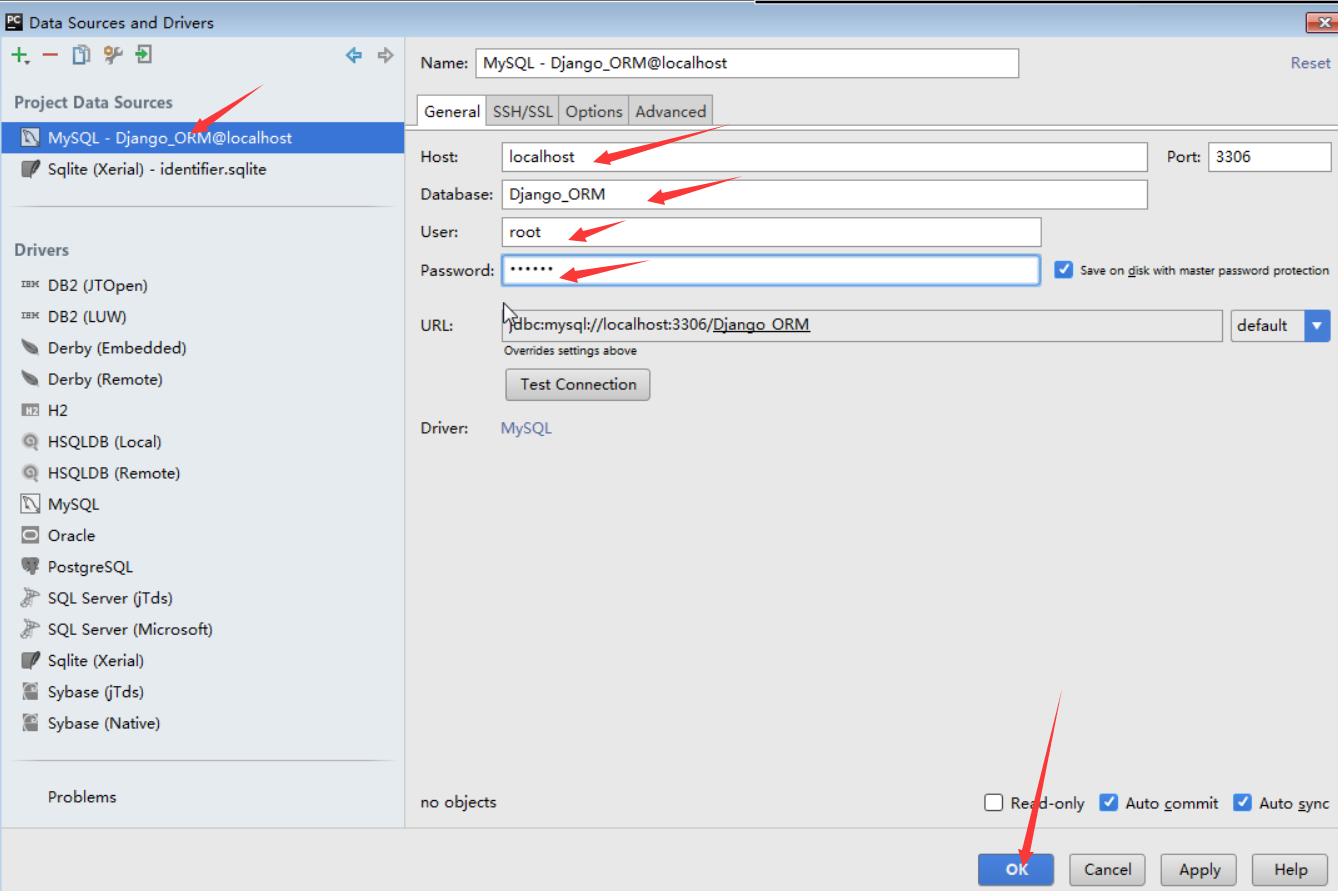Viewport: 1338px width, 891px height.
Task: Confirm with the OK button
Action: tap(1016, 870)
